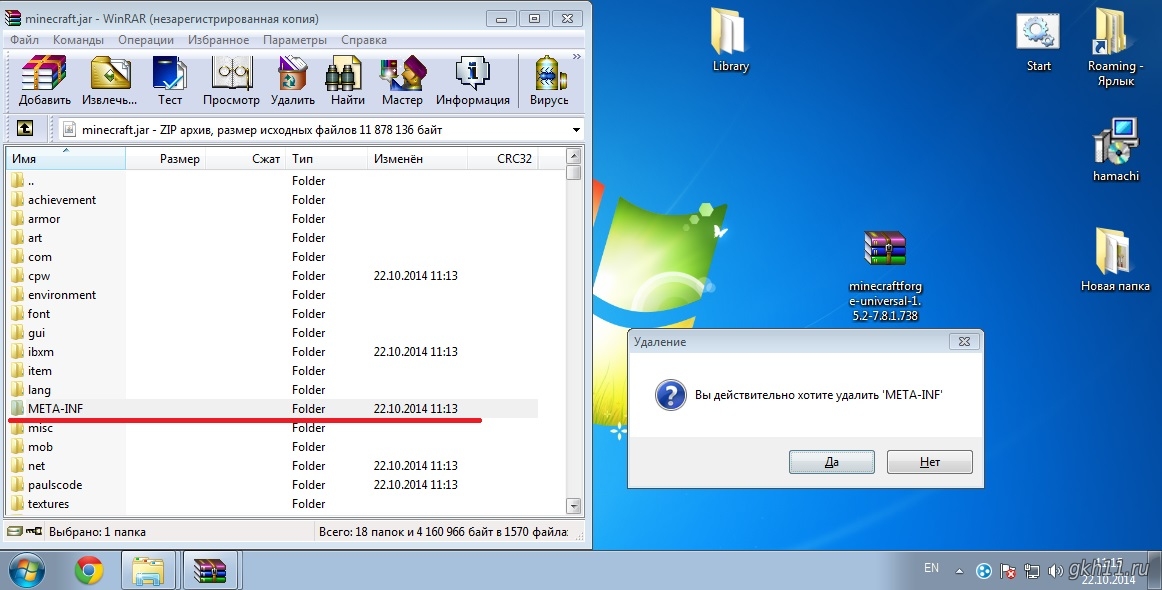
Task: Open the Справка menu
Action: (x=364, y=40)
